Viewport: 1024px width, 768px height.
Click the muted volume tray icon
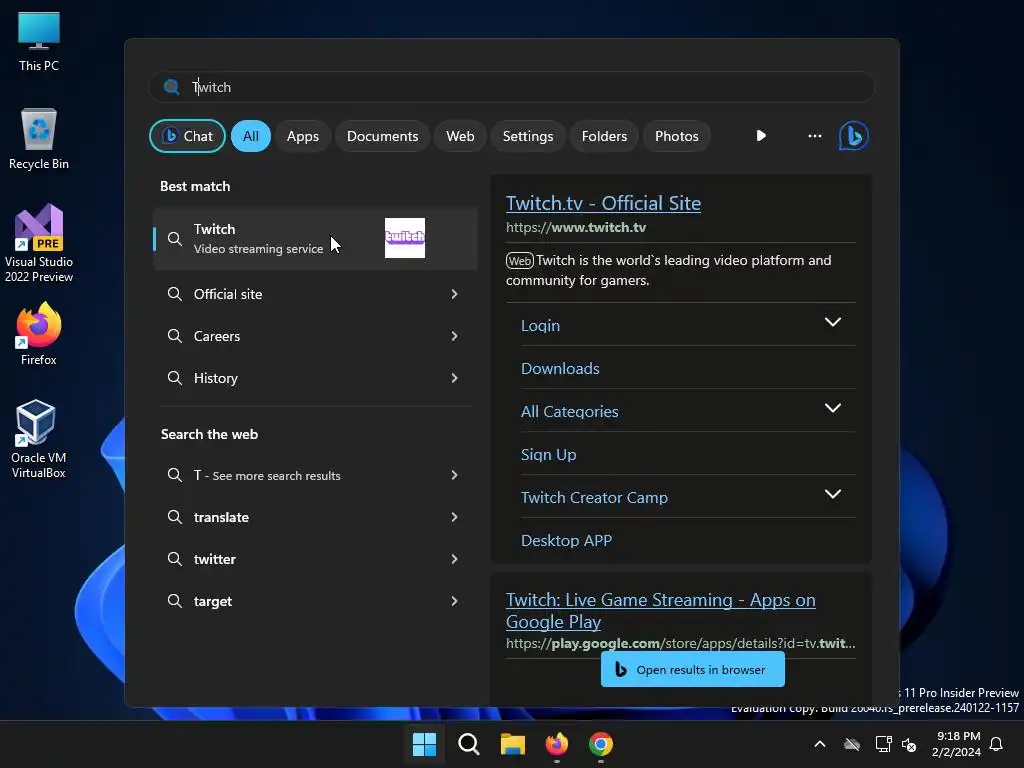click(908, 744)
